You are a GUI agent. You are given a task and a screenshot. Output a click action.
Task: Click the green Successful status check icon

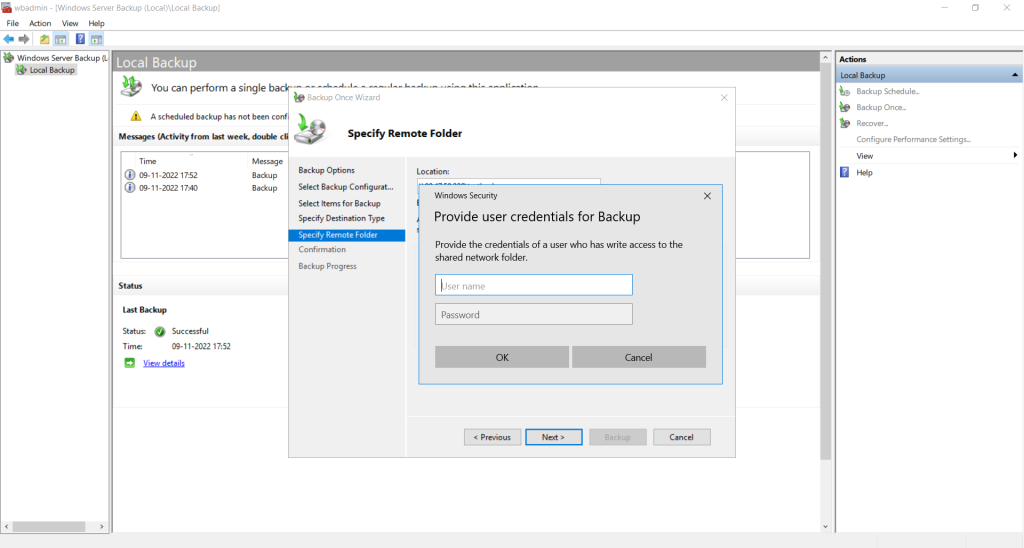[x=160, y=331]
